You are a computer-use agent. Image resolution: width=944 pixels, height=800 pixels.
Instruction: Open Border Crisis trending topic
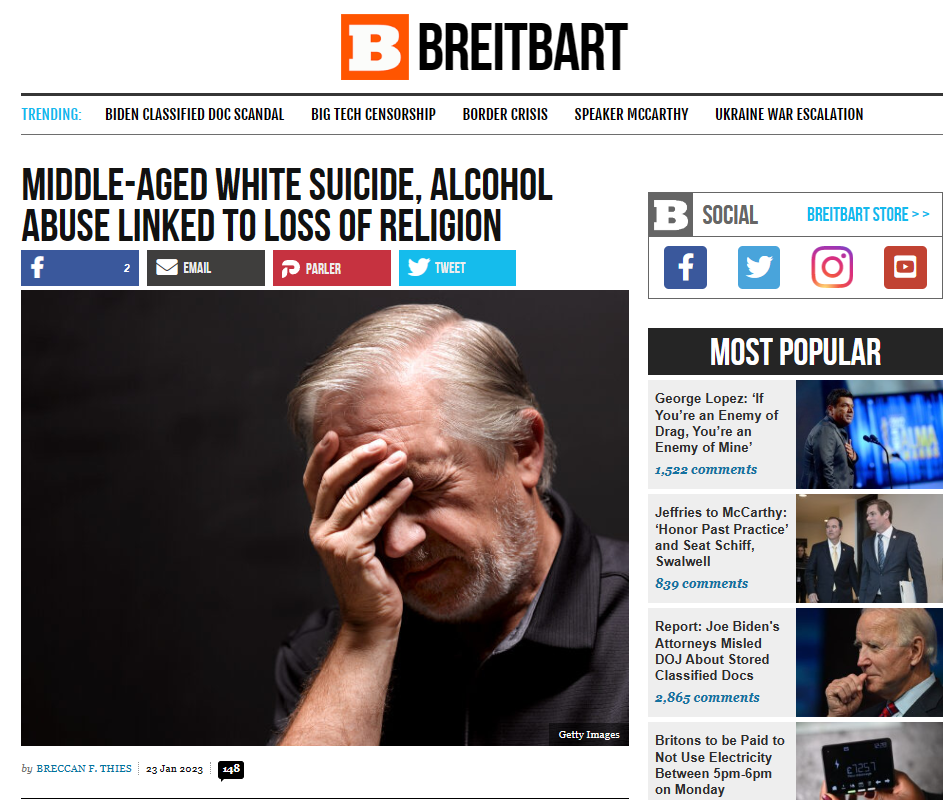click(505, 114)
